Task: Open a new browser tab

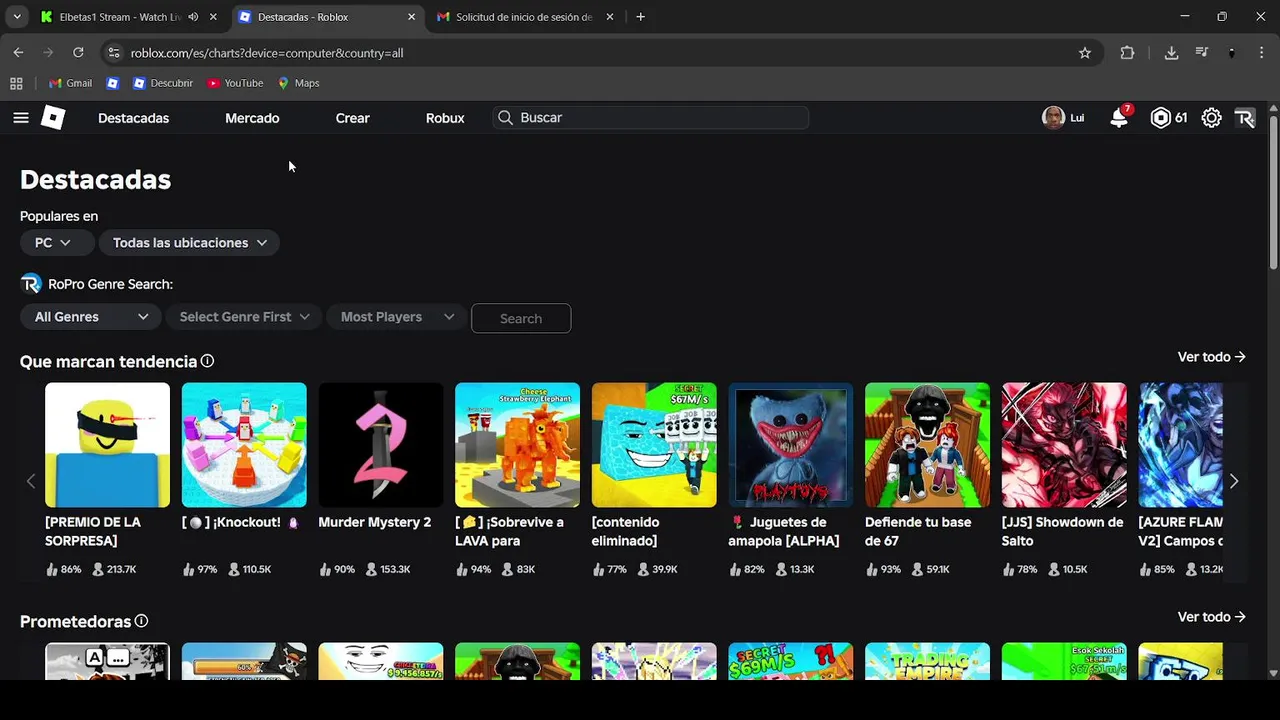Action: [x=640, y=17]
